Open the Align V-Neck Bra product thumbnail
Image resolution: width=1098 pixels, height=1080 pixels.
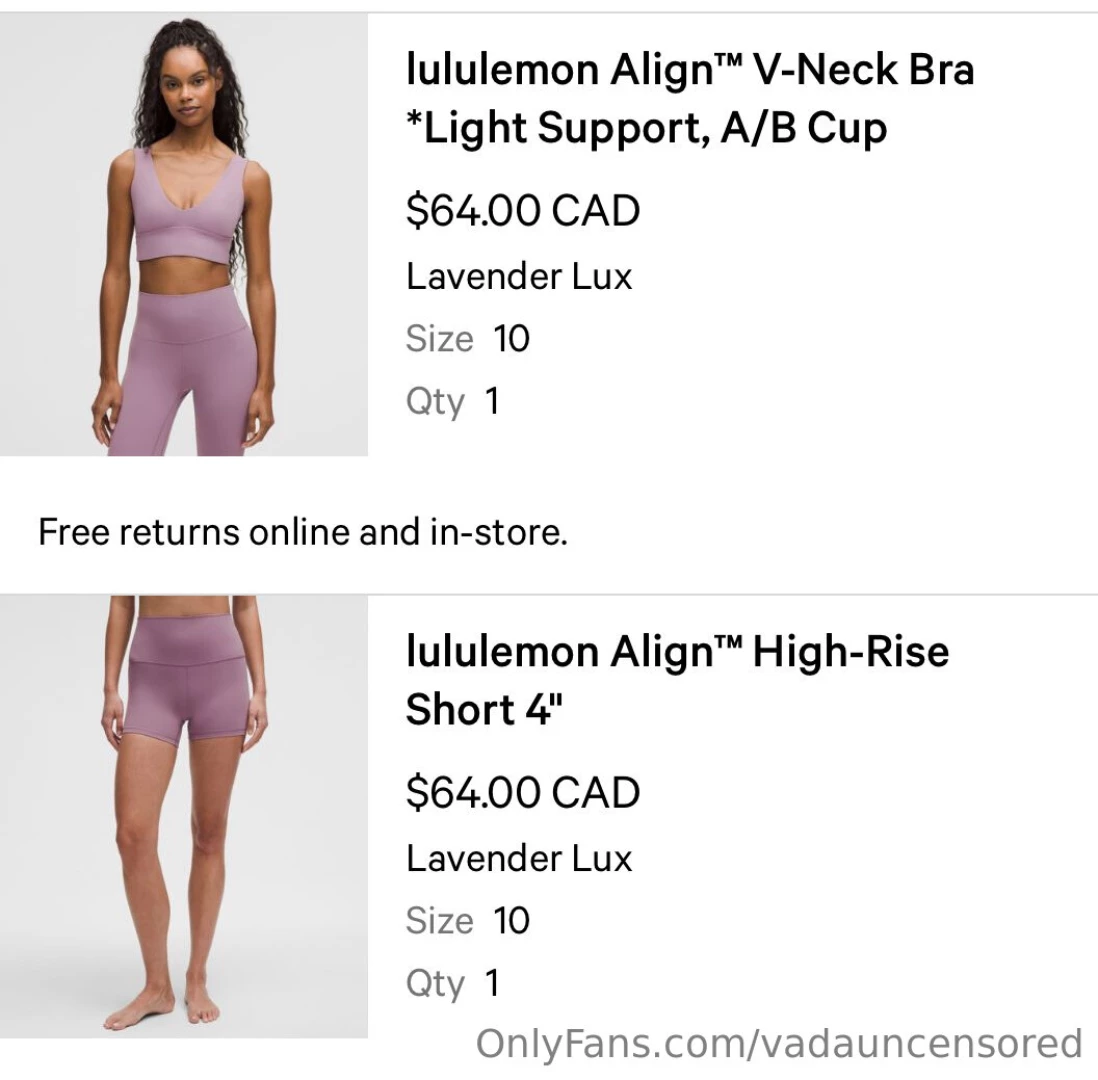[x=183, y=235]
